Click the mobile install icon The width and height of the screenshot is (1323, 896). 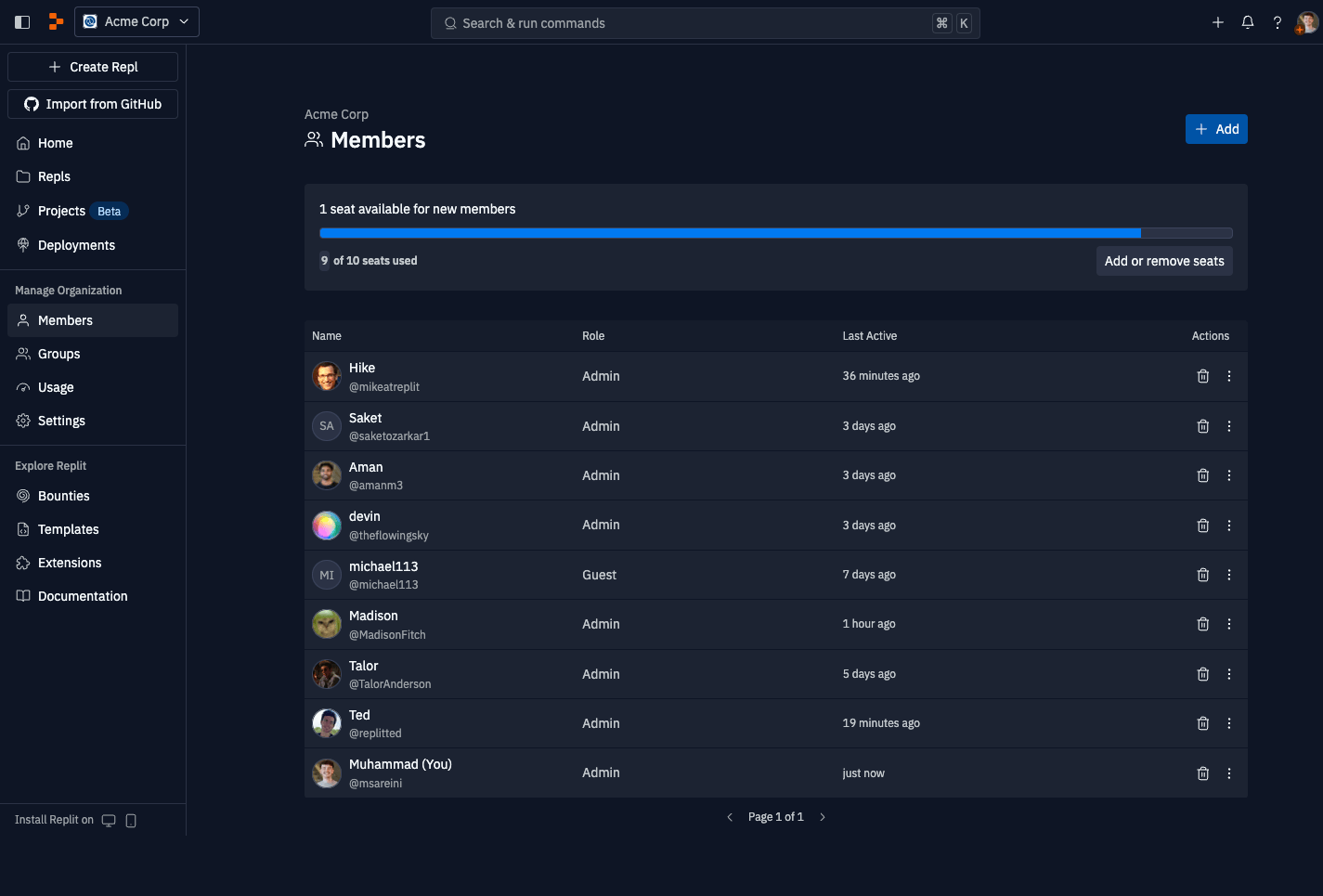pyautogui.click(x=131, y=820)
